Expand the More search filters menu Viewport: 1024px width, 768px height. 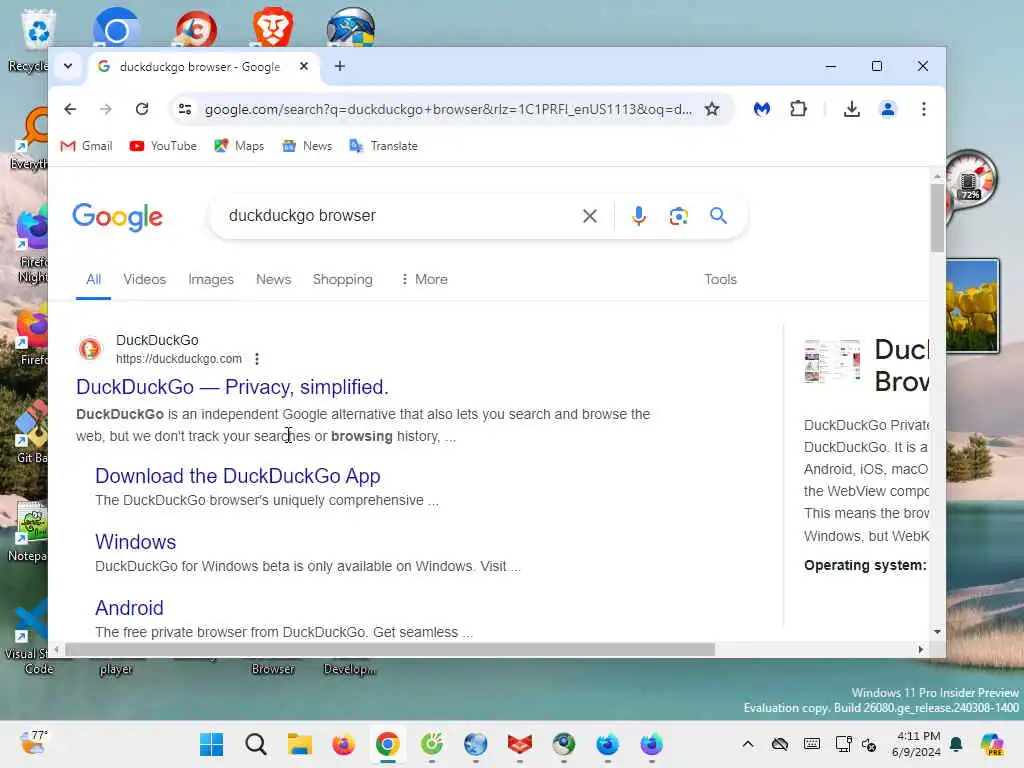coord(424,280)
